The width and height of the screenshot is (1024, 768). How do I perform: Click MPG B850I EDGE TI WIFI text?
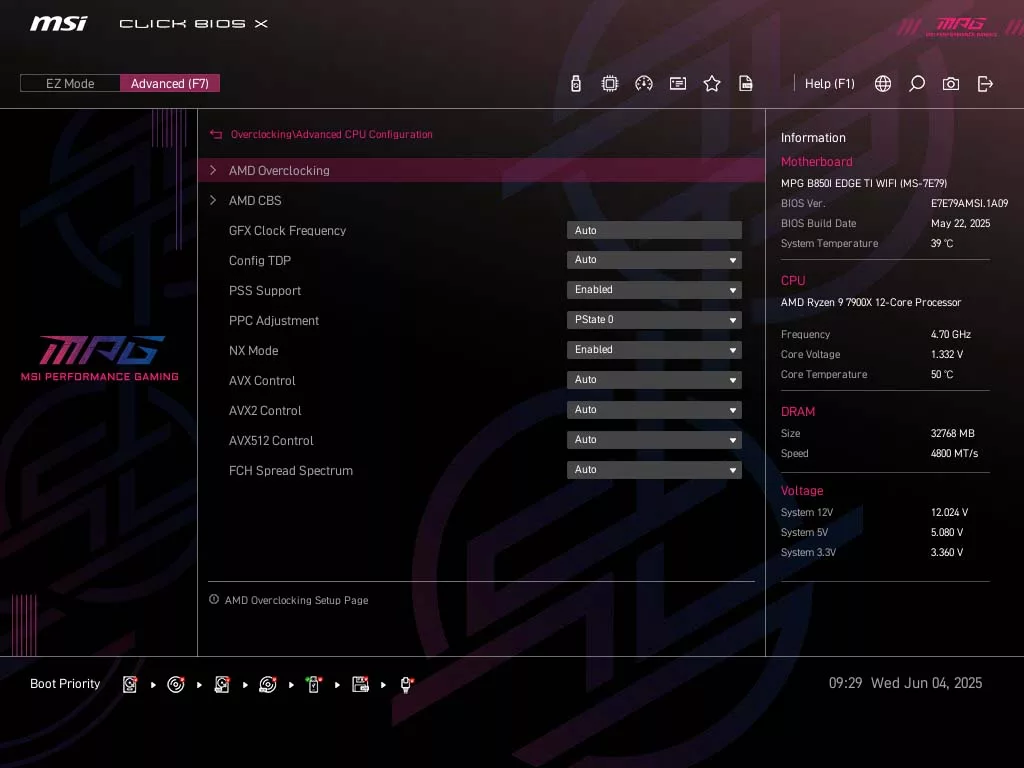[x=863, y=184]
